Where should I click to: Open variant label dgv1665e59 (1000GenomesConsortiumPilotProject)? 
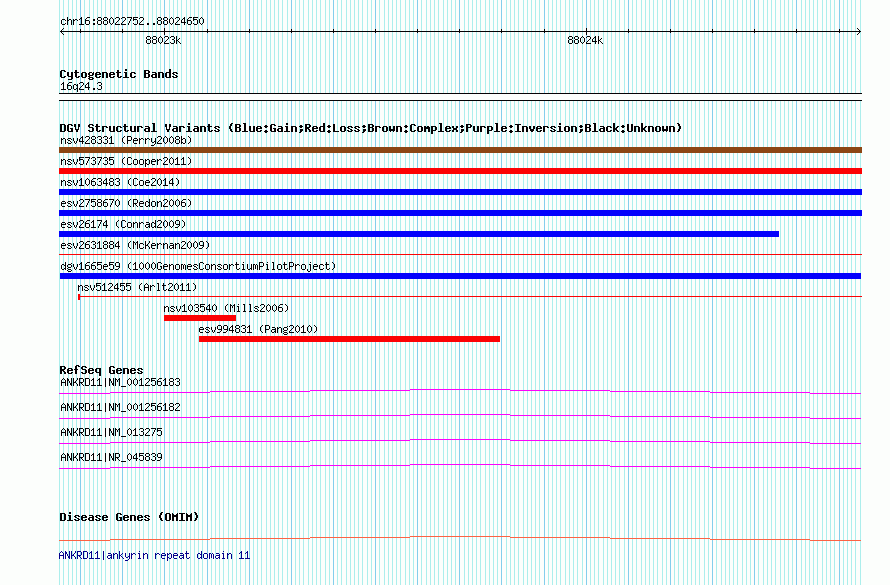198,266
